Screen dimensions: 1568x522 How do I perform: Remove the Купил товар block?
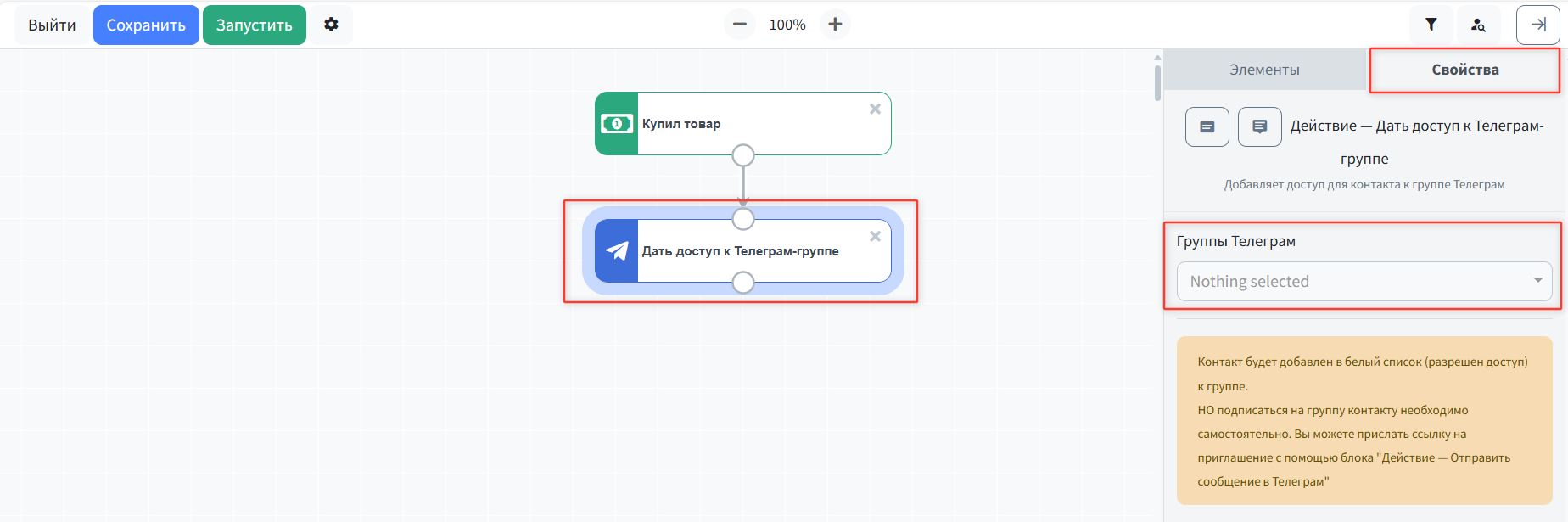point(875,109)
